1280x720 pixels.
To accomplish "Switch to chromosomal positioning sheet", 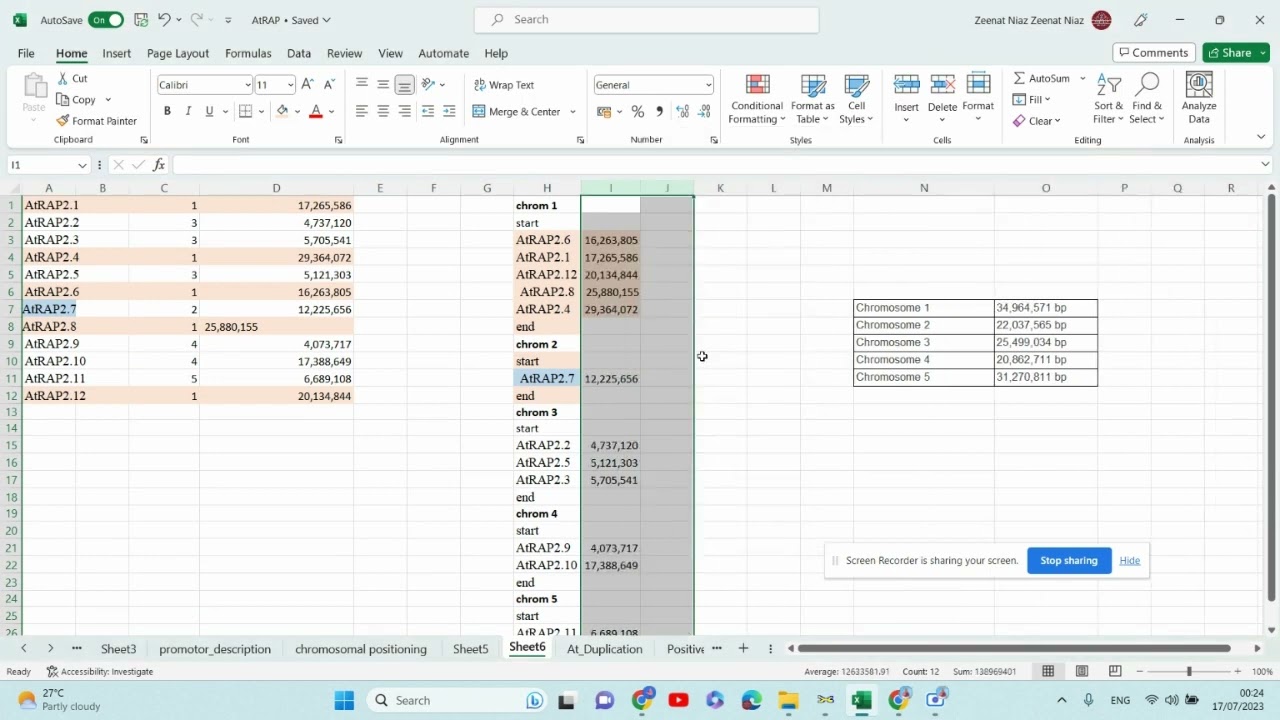I will (361, 649).
